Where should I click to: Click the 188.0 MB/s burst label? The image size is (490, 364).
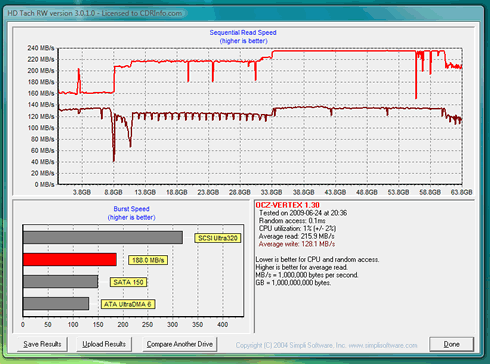pyautogui.click(x=148, y=260)
